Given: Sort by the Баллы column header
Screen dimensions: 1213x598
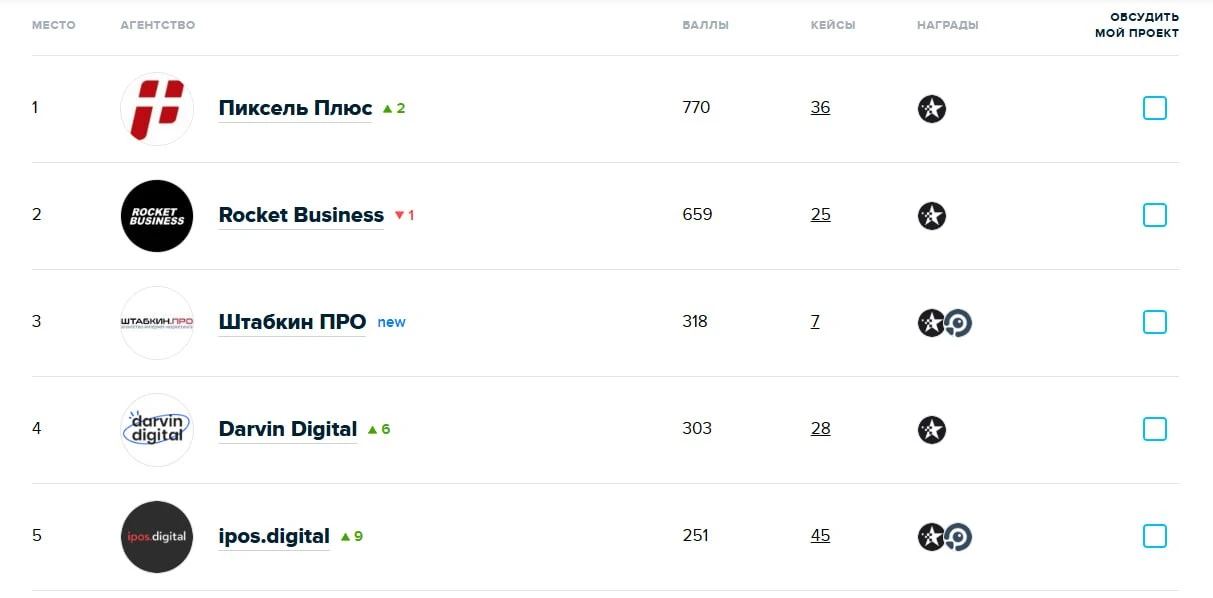Looking at the screenshot, I should coord(706,25).
